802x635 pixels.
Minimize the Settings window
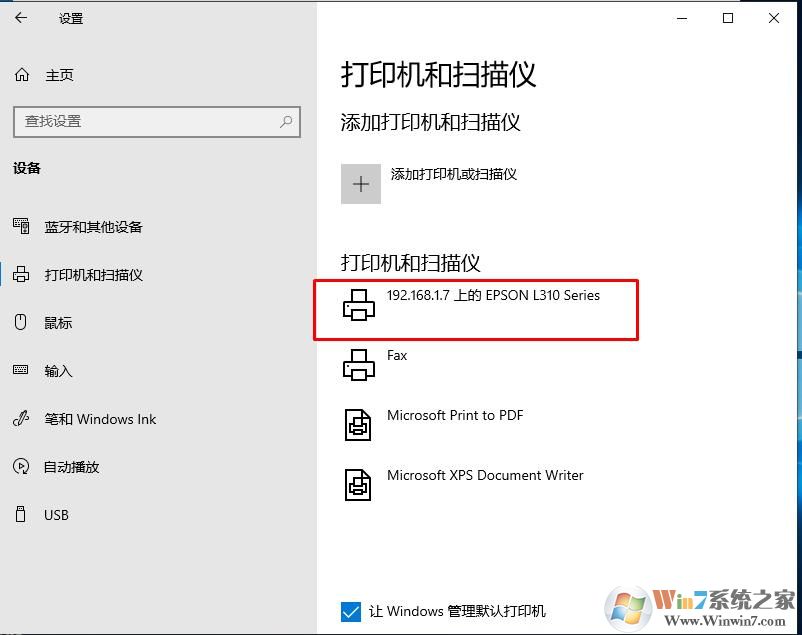coord(682,18)
